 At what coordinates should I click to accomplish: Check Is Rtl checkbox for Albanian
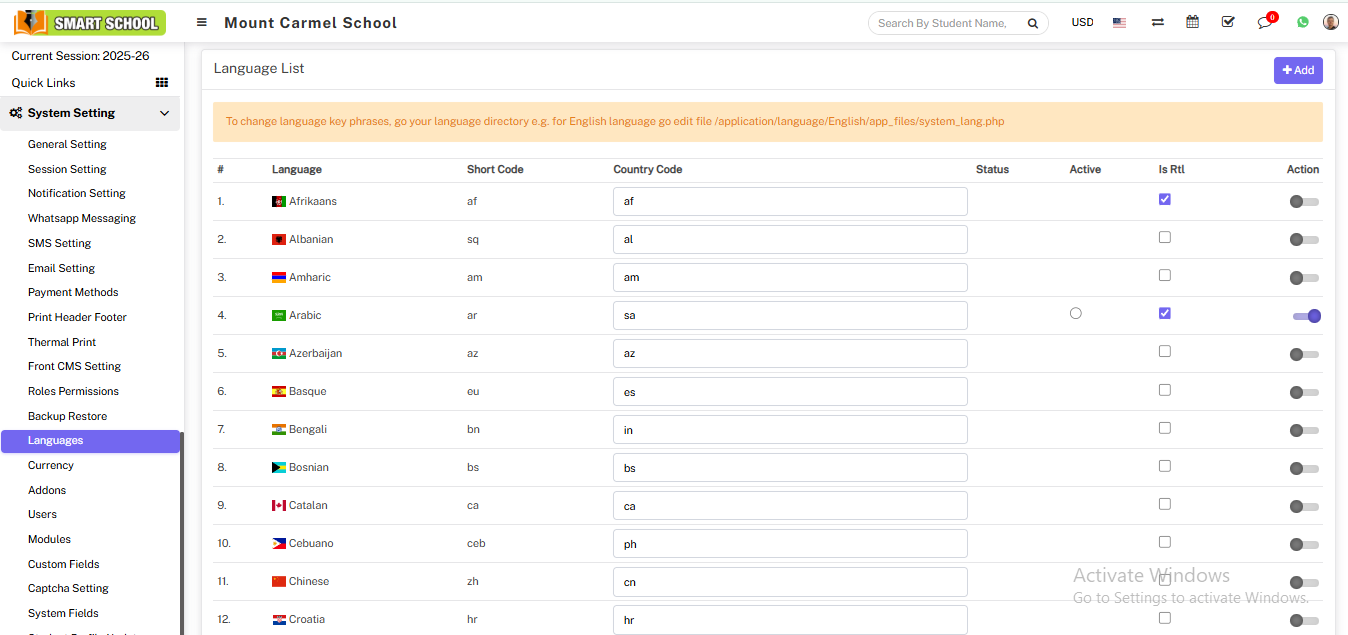click(1164, 237)
